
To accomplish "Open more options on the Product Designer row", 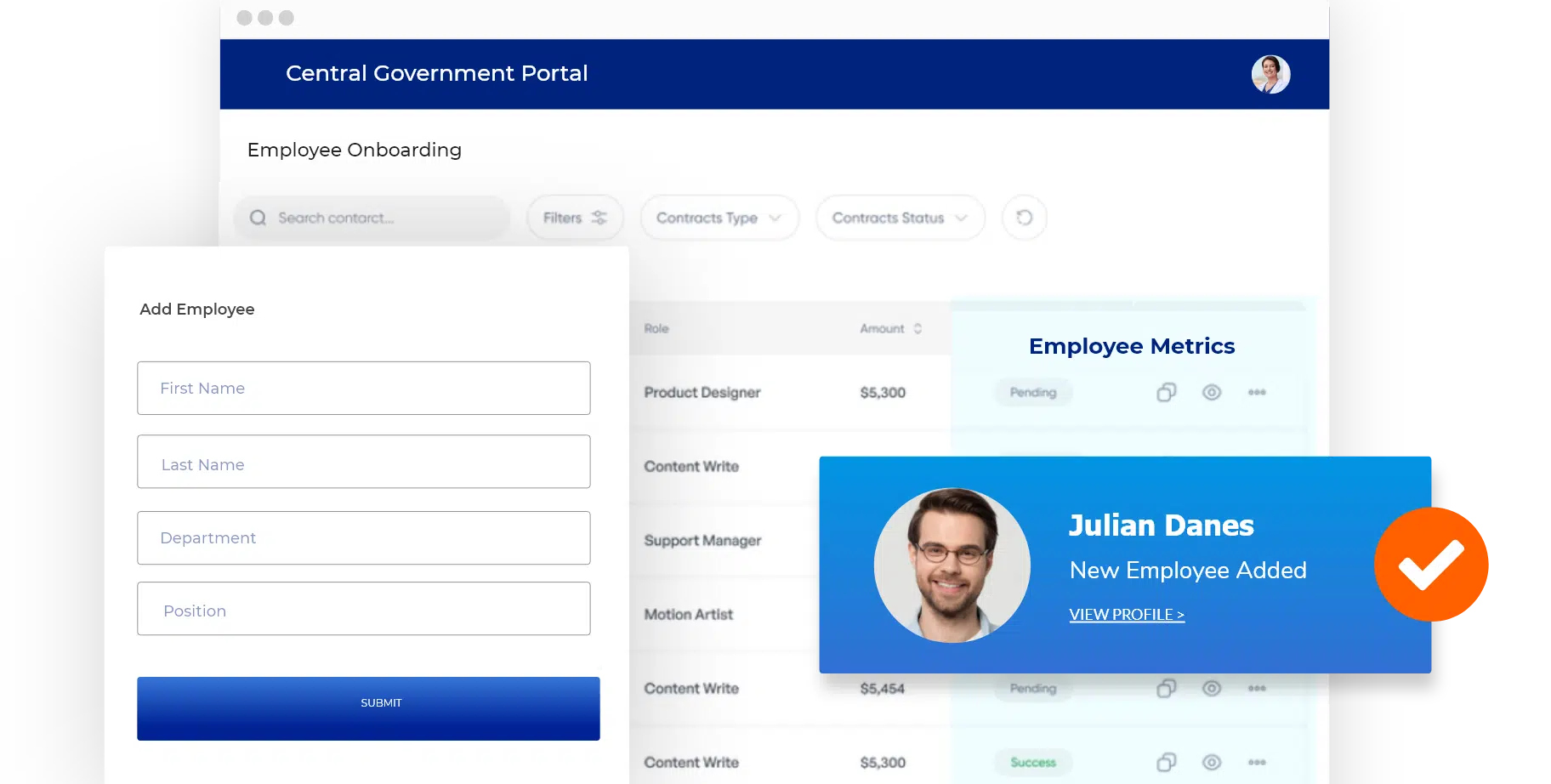I will click(1257, 392).
